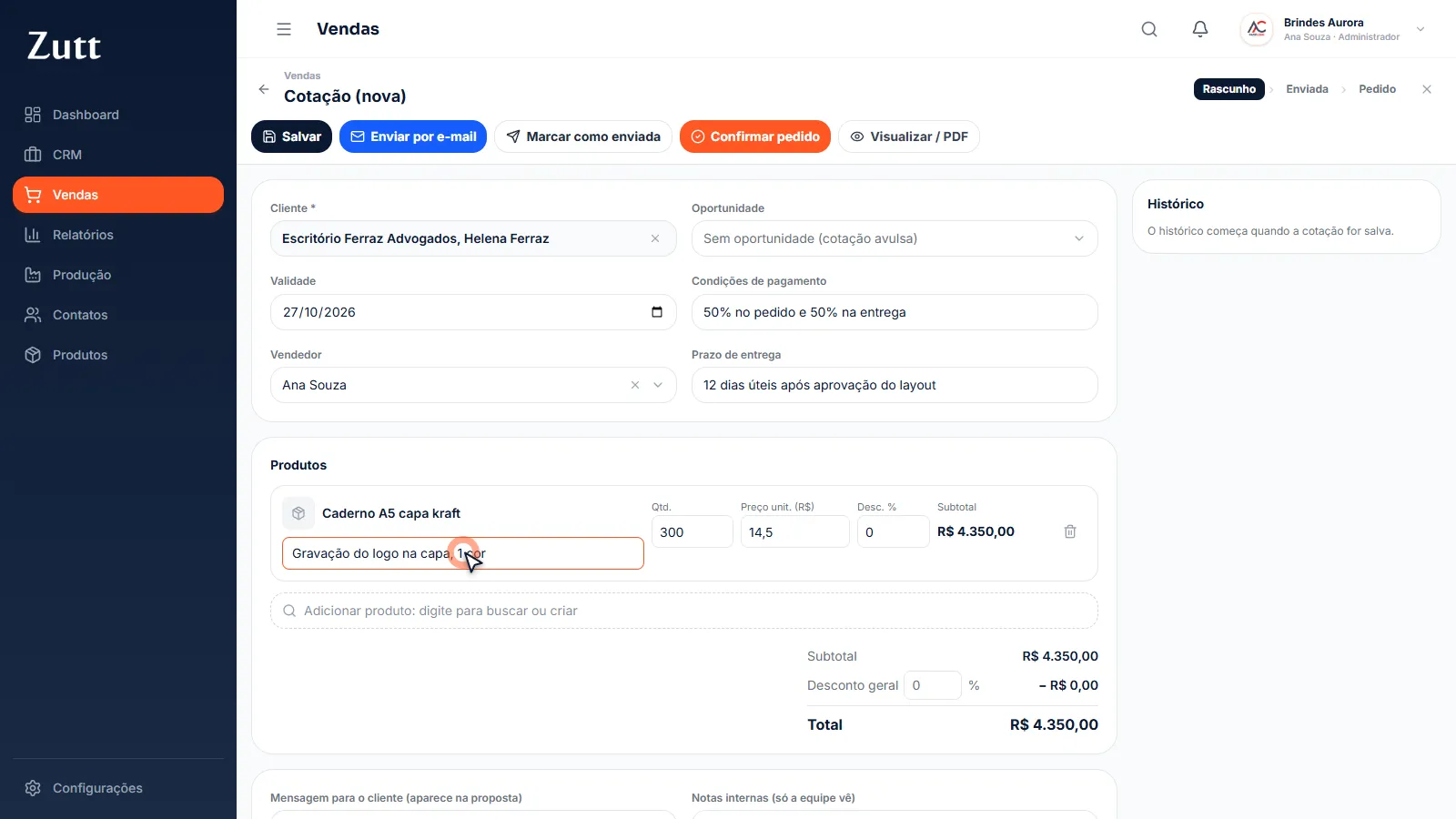
Task: Edit the Qtd. field with 300
Action: point(693,531)
